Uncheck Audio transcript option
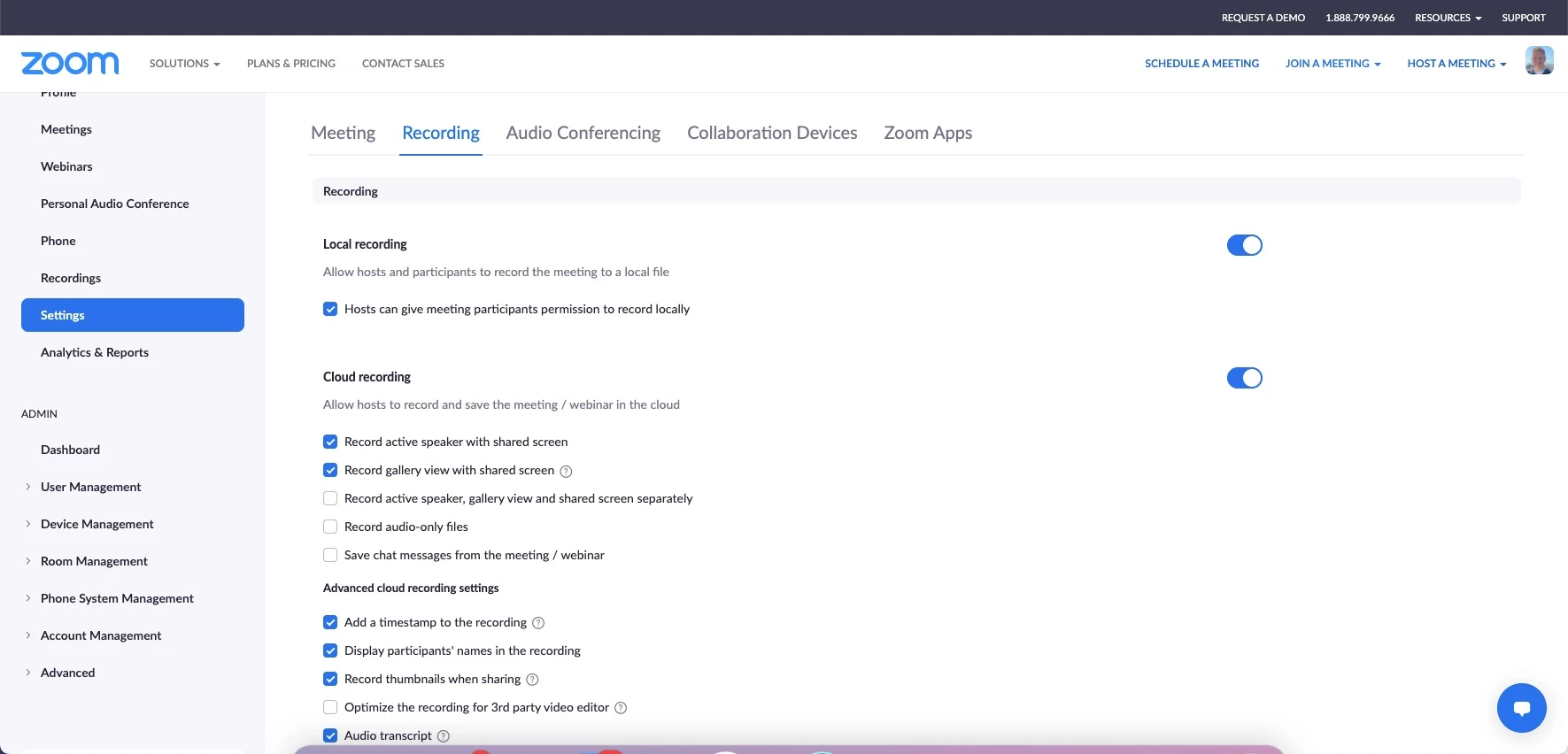This screenshot has width=1568, height=754. 330,735
